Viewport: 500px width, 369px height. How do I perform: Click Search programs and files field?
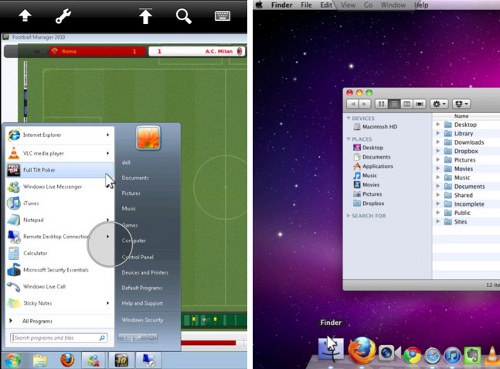[59, 338]
